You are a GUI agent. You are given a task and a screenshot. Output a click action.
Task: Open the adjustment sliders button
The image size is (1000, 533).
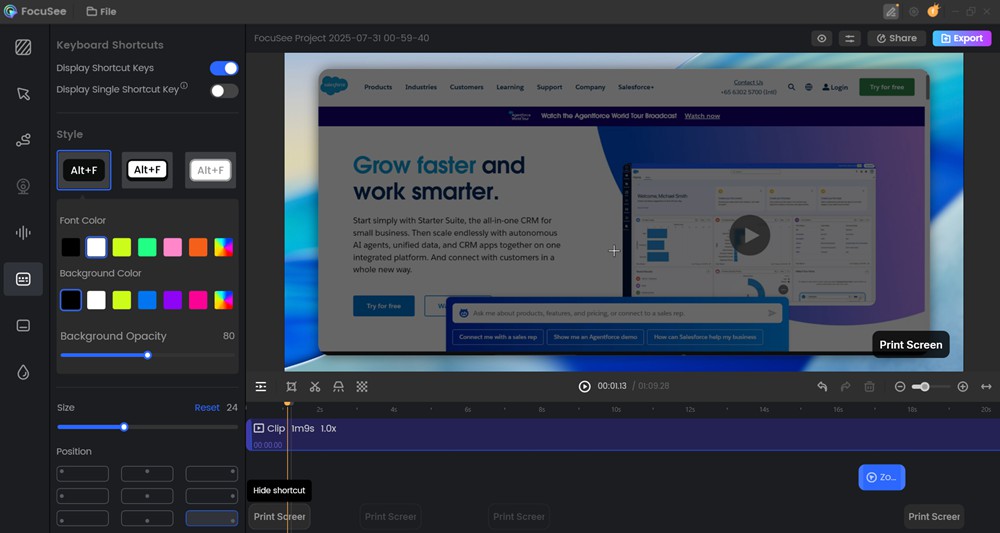849,38
